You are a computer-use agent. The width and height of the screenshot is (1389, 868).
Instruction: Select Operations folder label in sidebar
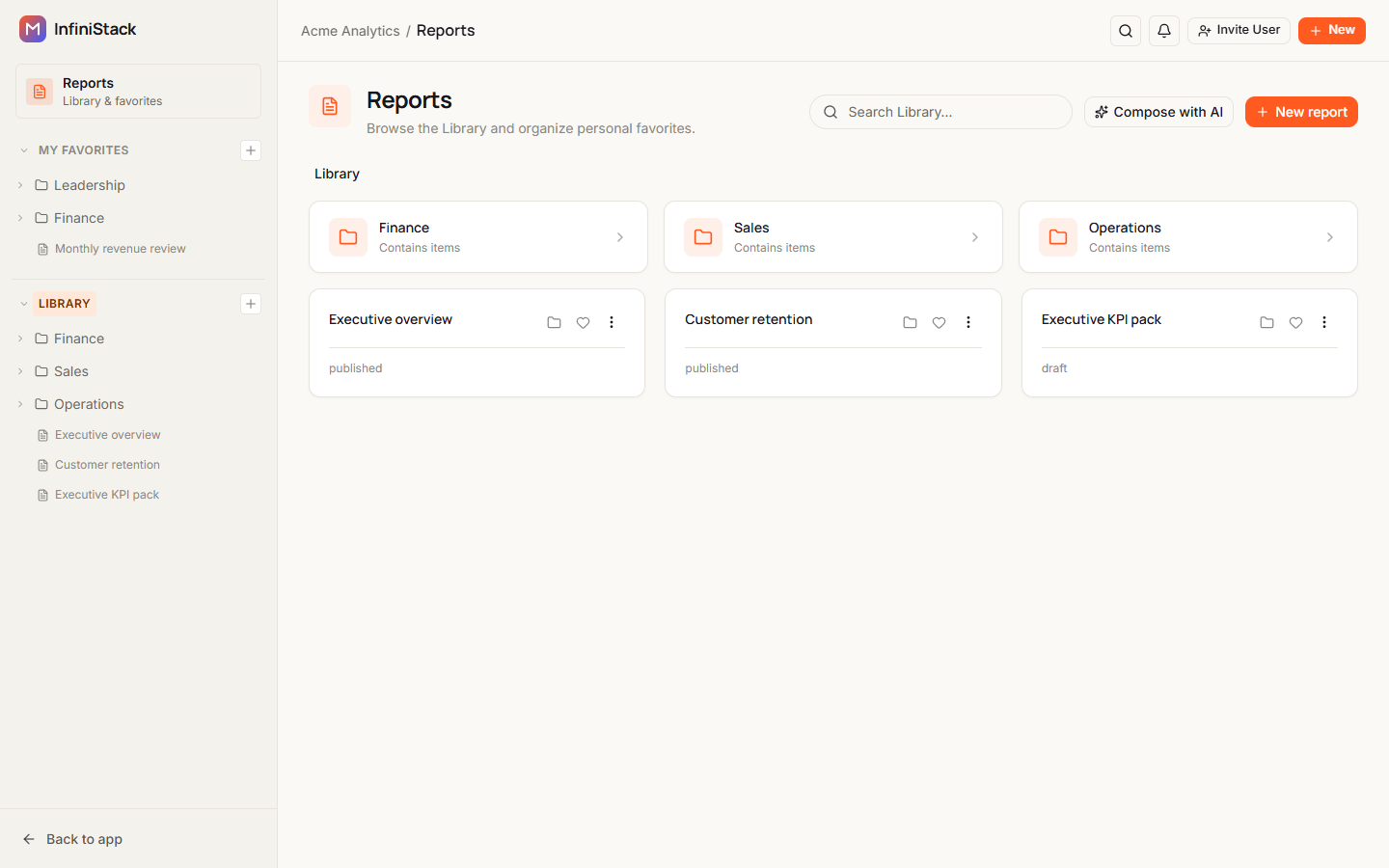pyautogui.click(x=89, y=404)
